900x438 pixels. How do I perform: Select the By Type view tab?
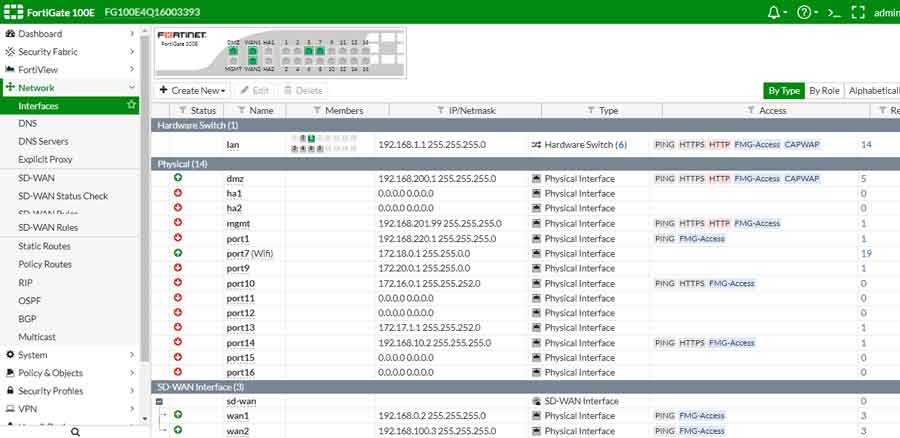(783, 91)
